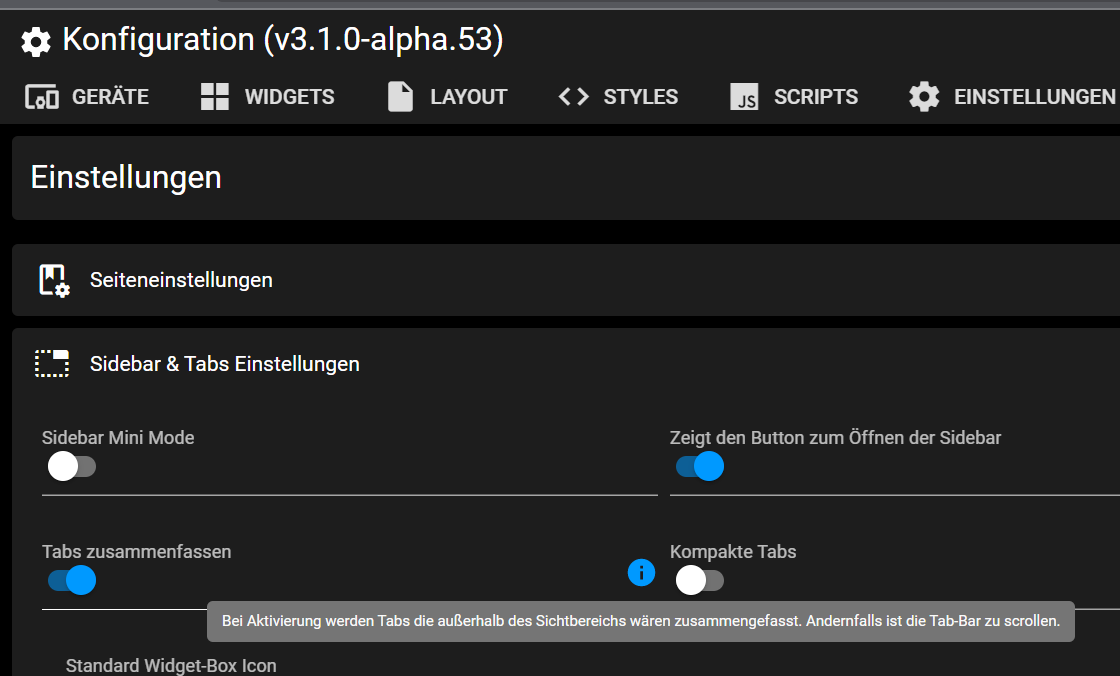The width and height of the screenshot is (1120, 676).
Task: Click the WIDGETS grid icon
Action: [x=212, y=96]
